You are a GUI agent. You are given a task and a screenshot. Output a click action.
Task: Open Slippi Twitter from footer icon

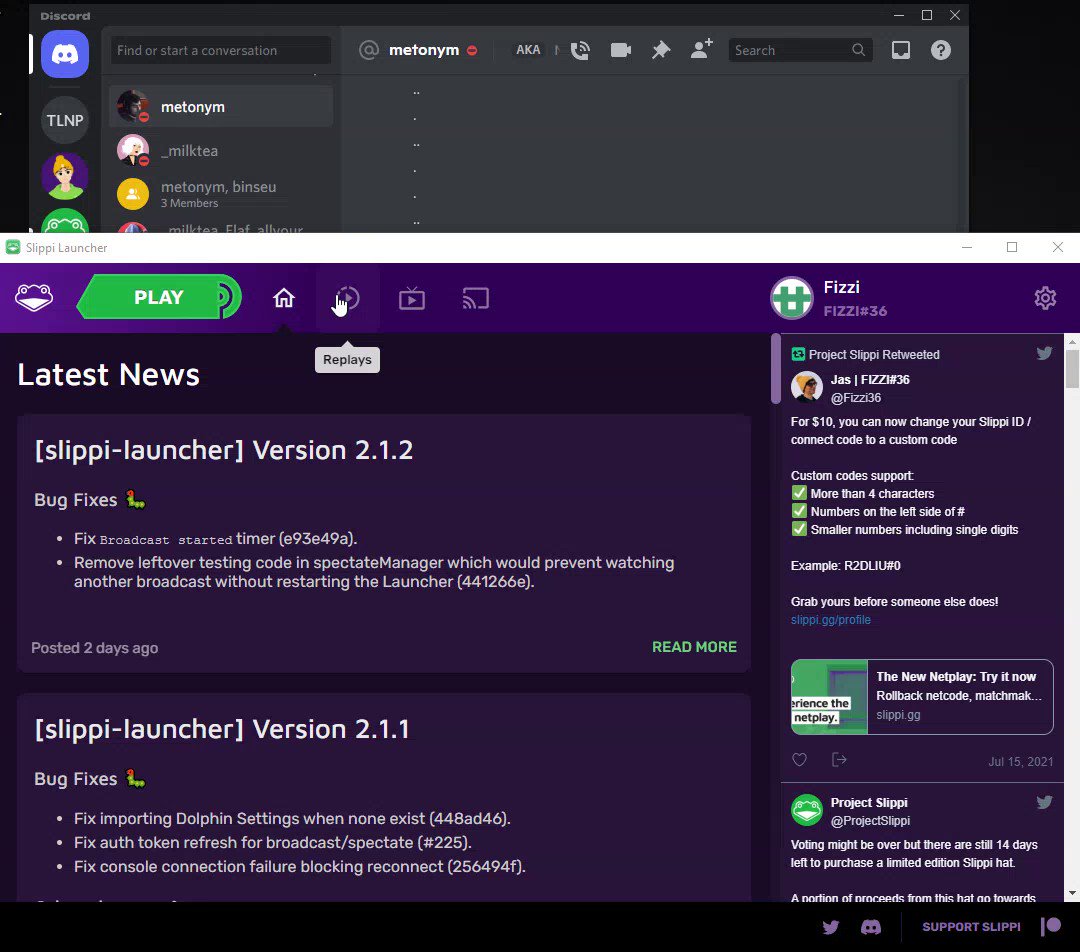point(831,927)
